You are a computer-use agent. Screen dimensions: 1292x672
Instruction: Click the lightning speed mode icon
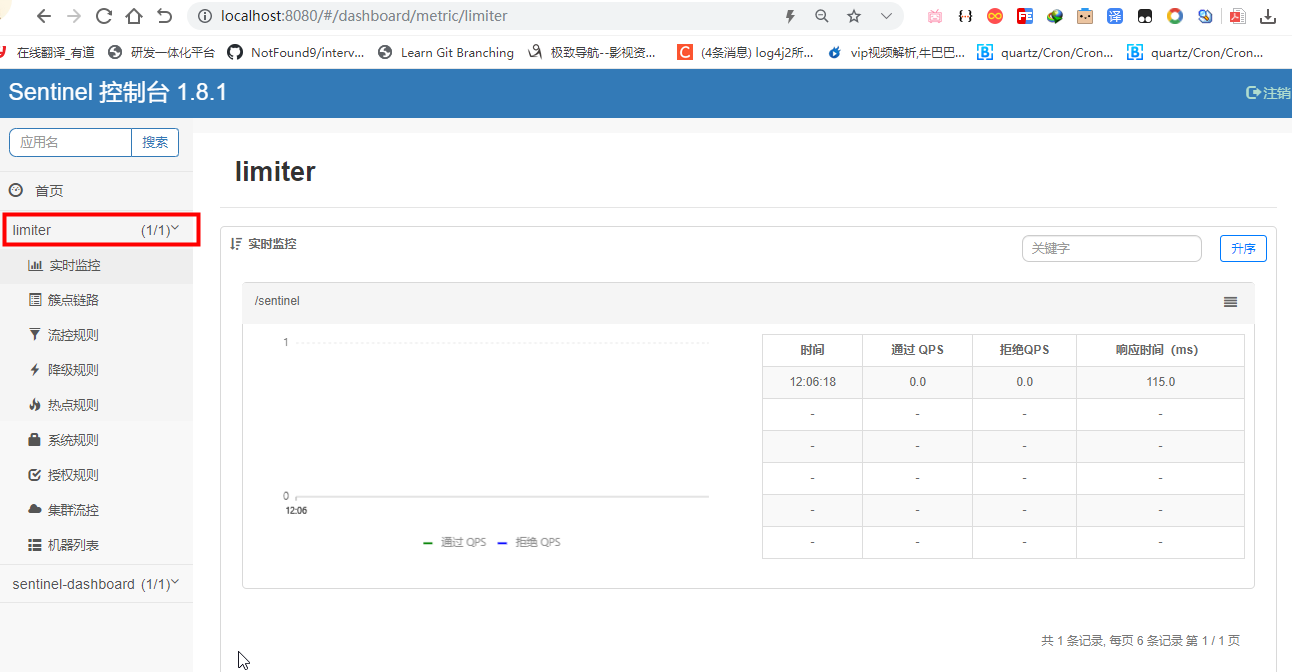tap(790, 16)
